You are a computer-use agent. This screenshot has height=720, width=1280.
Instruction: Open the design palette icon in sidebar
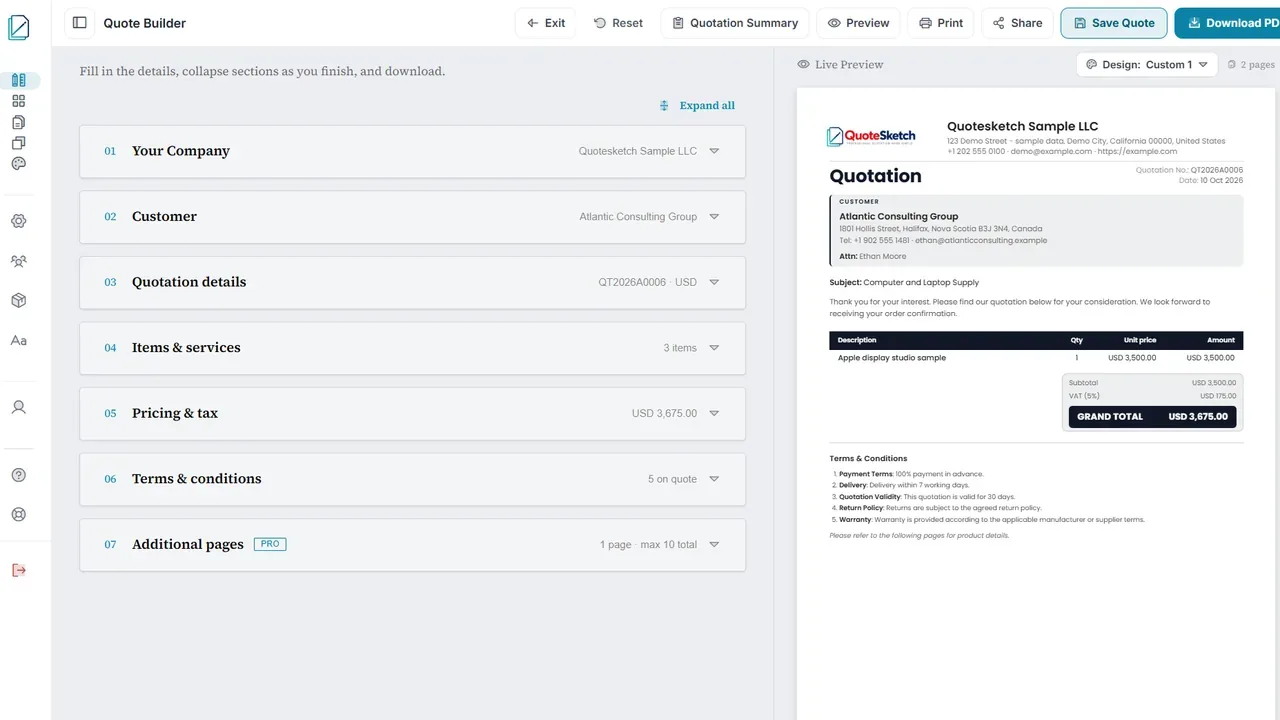click(19, 164)
